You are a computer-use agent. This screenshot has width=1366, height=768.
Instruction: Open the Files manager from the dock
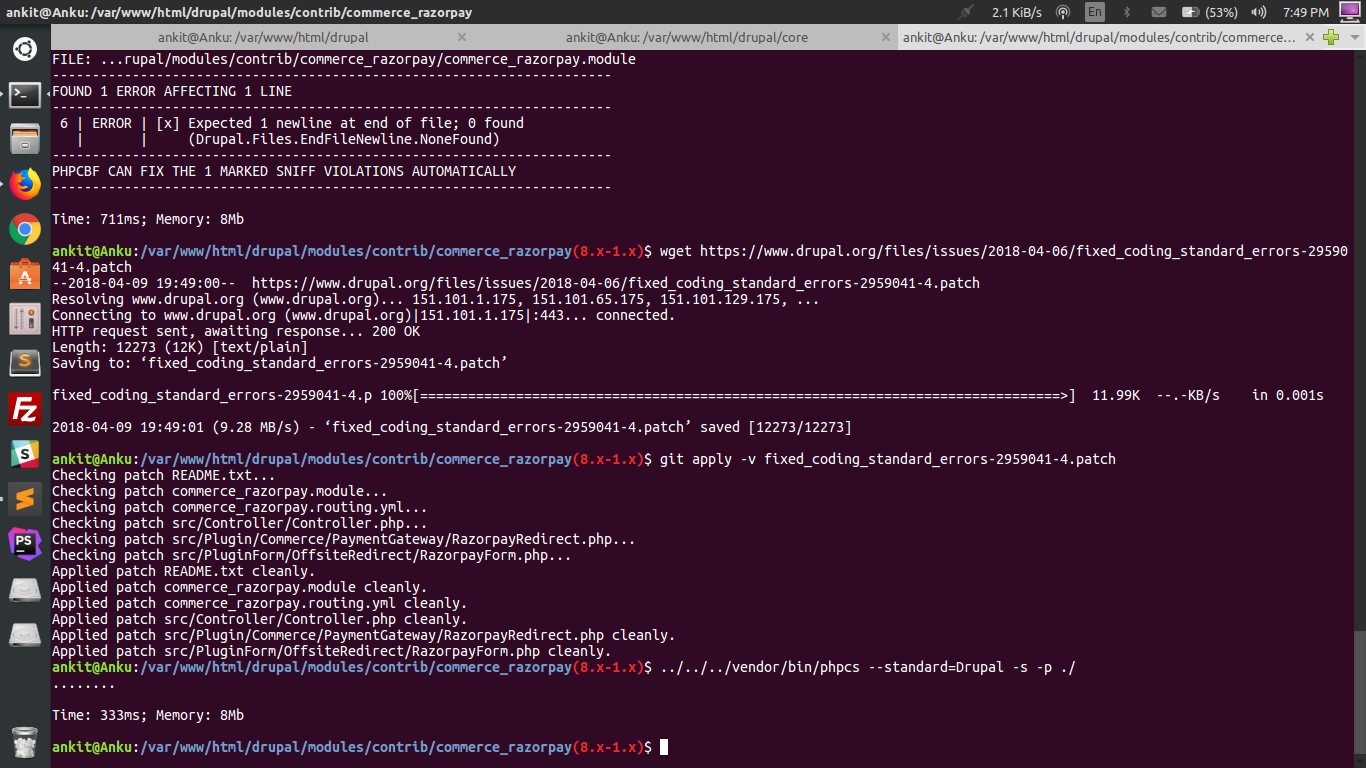25,138
